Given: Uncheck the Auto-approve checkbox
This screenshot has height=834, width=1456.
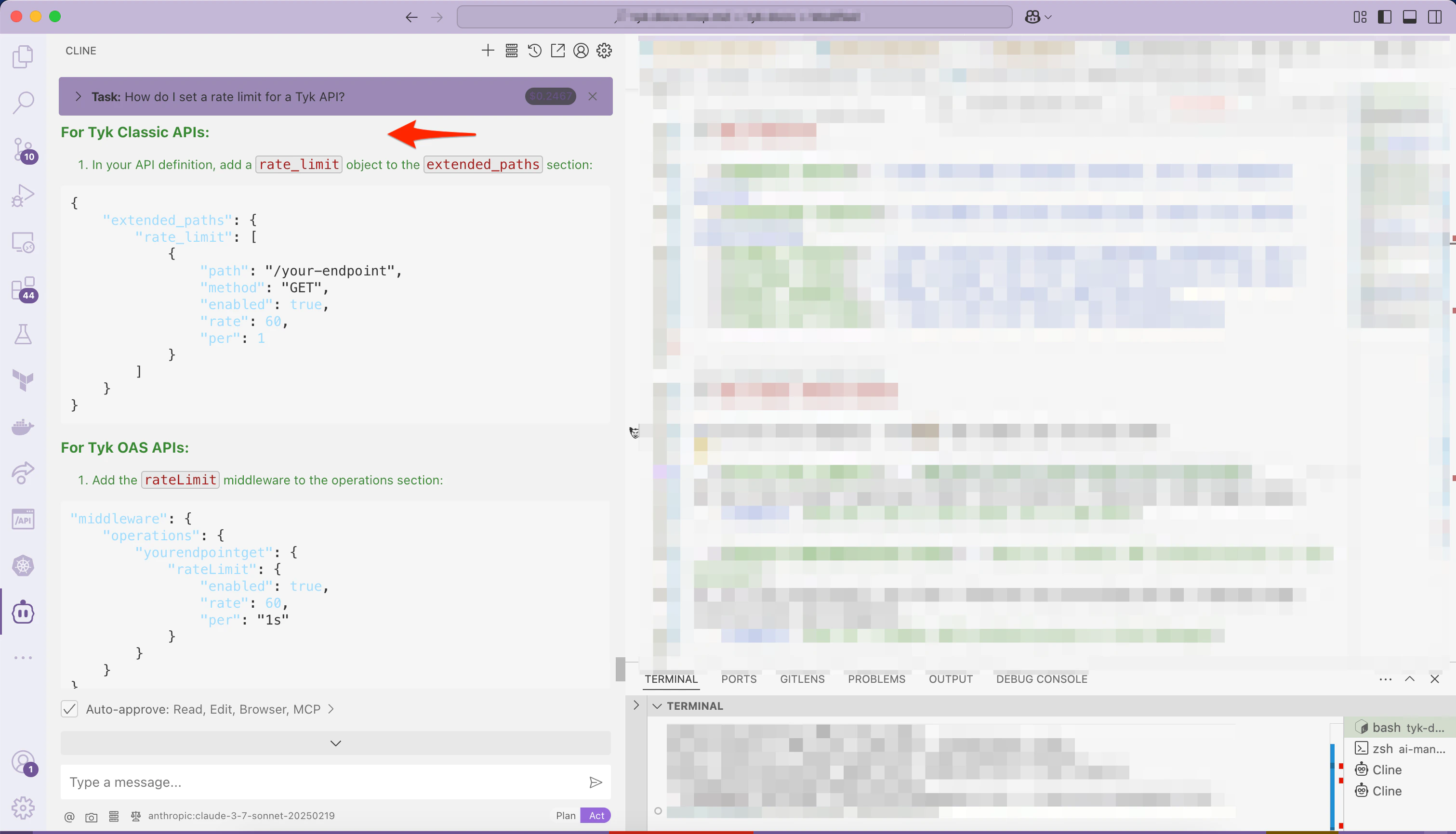Looking at the screenshot, I should 69,708.
